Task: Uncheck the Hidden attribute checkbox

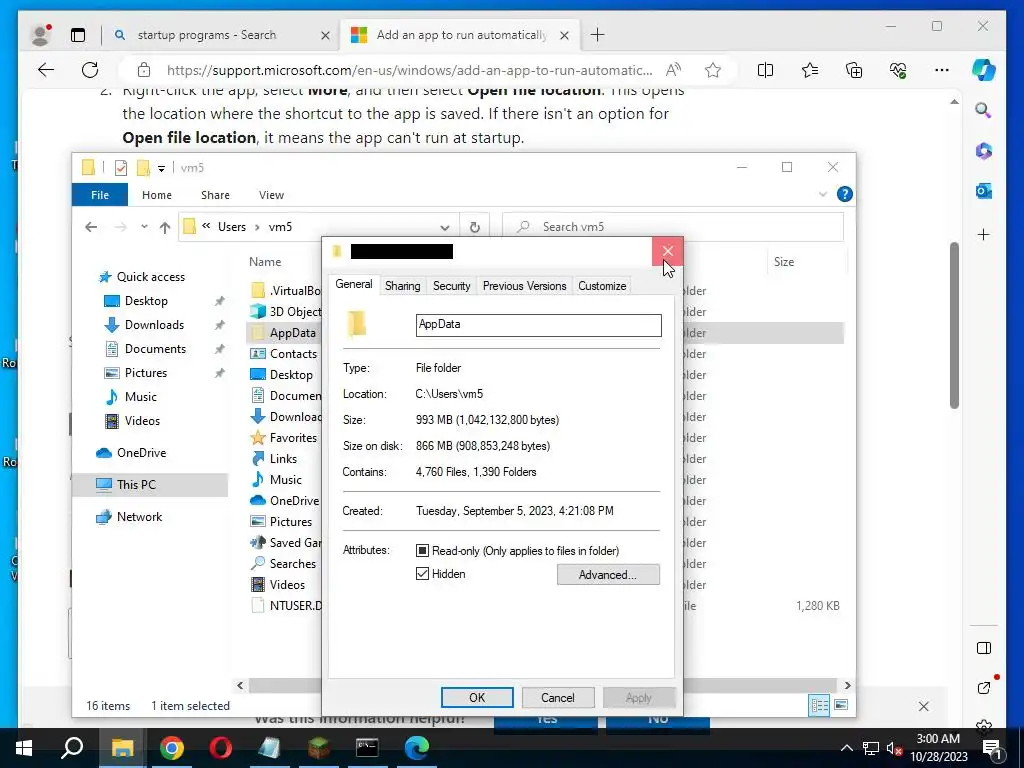Action: 423,574
